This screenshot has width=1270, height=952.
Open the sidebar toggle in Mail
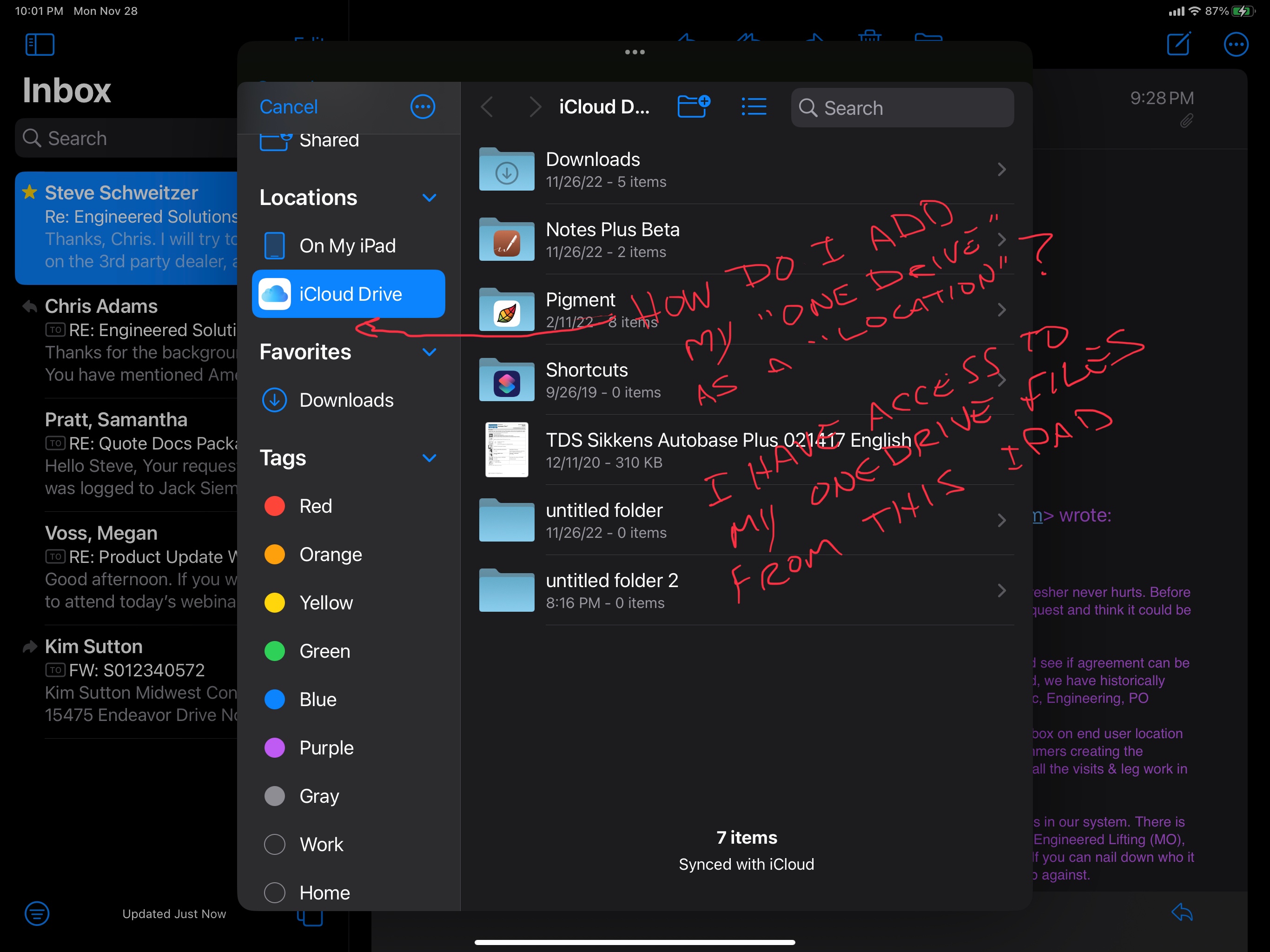(40, 45)
